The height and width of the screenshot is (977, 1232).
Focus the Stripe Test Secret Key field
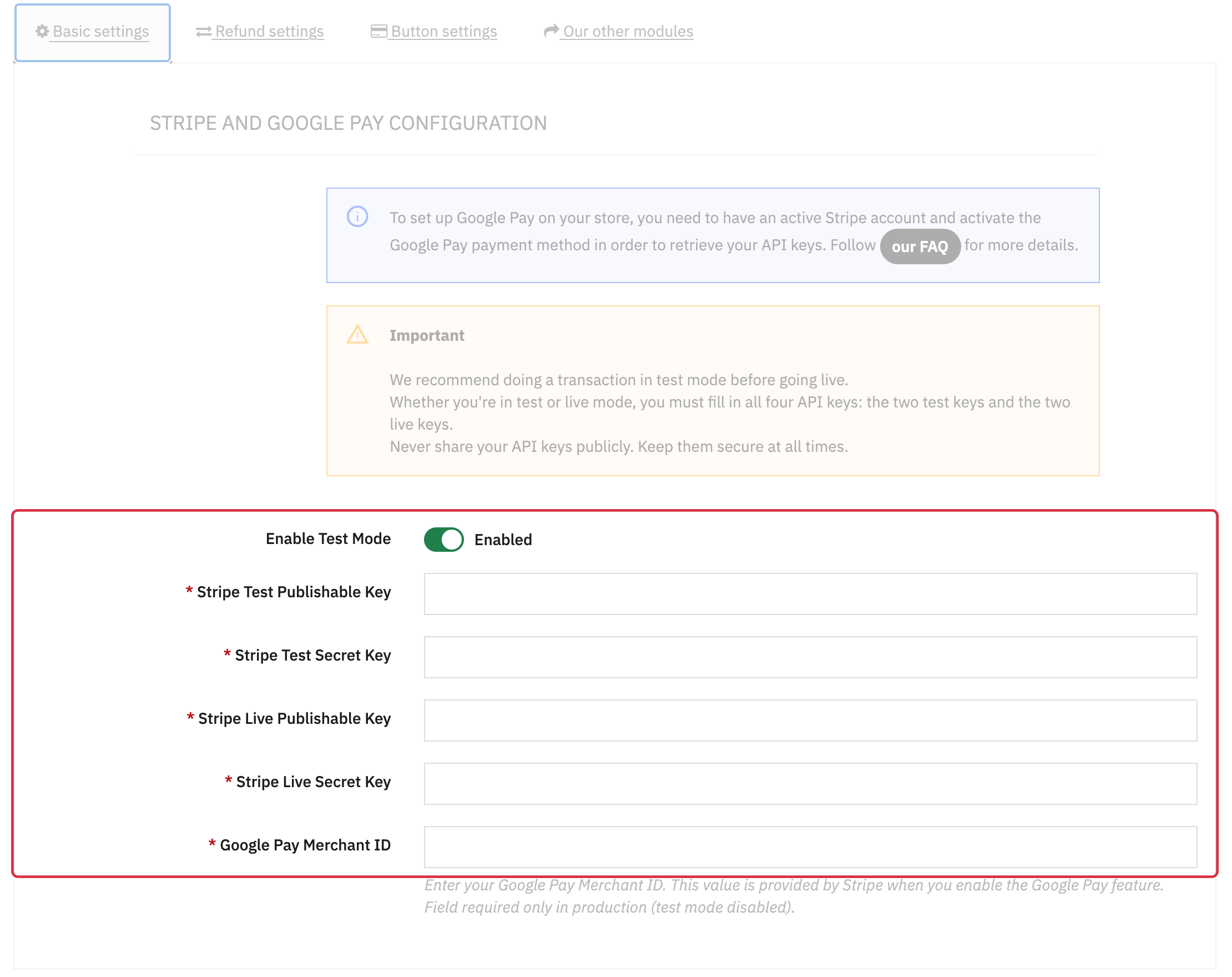(x=810, y=657)
